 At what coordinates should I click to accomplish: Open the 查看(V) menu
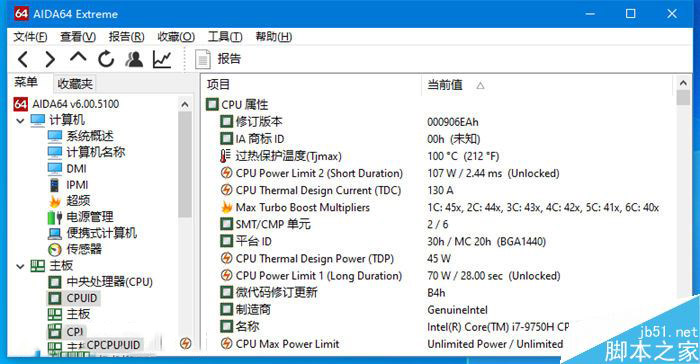point(78,37)
